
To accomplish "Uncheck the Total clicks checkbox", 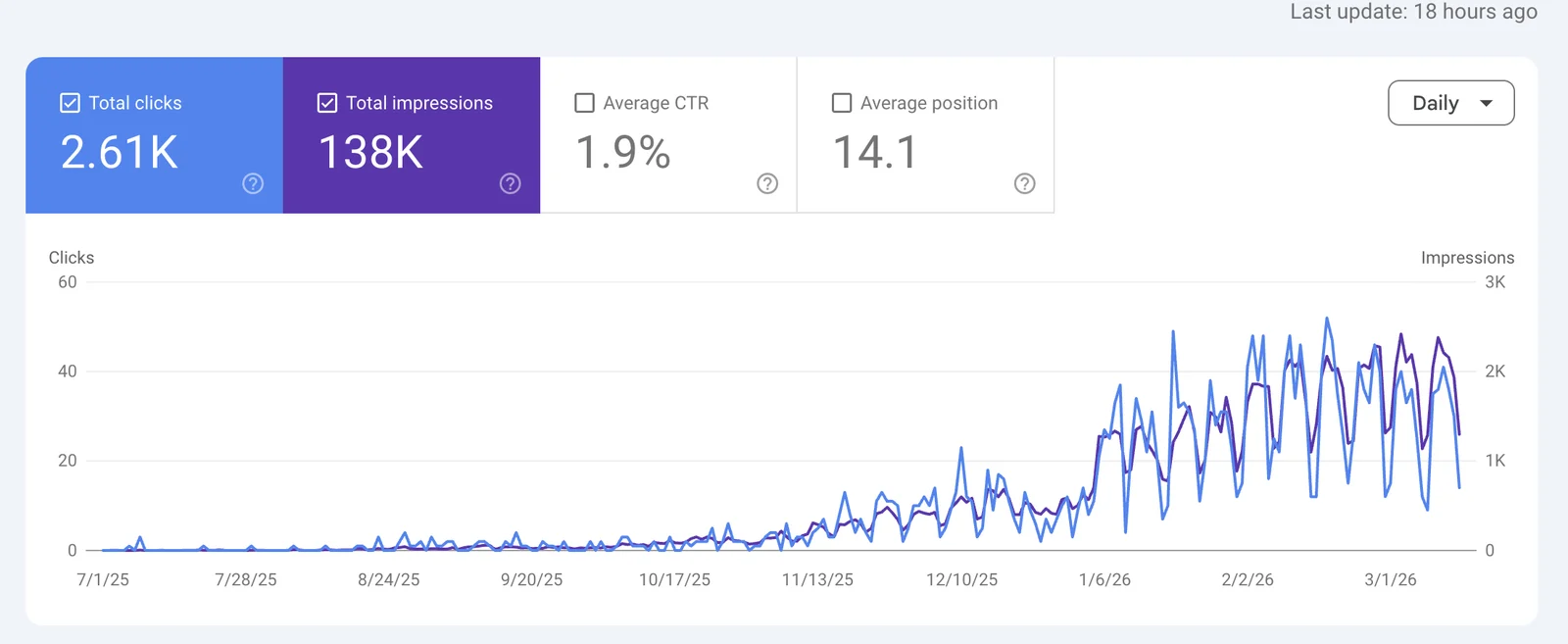I will 71,103.
